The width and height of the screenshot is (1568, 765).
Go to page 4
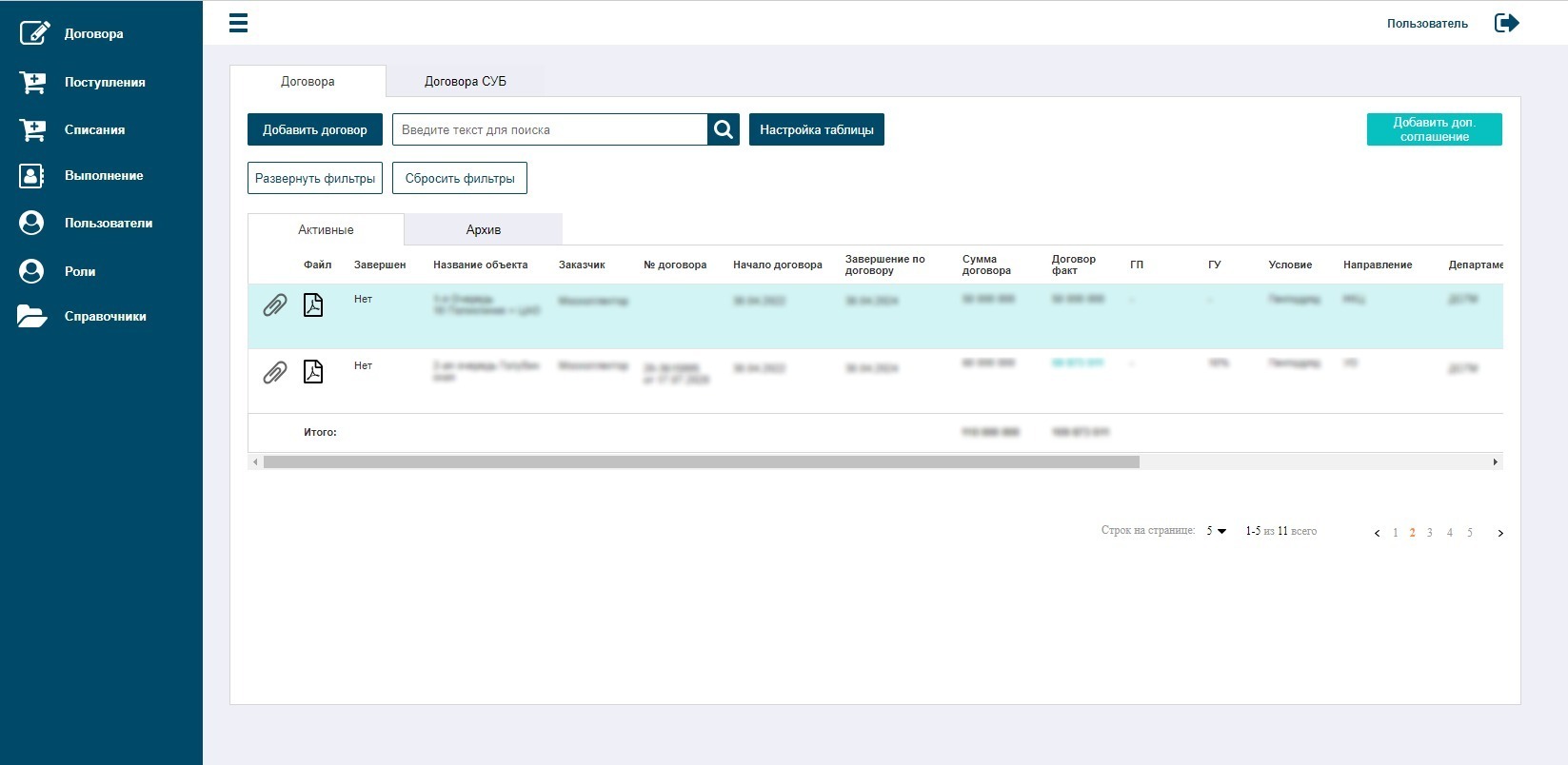coord(1450,533)
